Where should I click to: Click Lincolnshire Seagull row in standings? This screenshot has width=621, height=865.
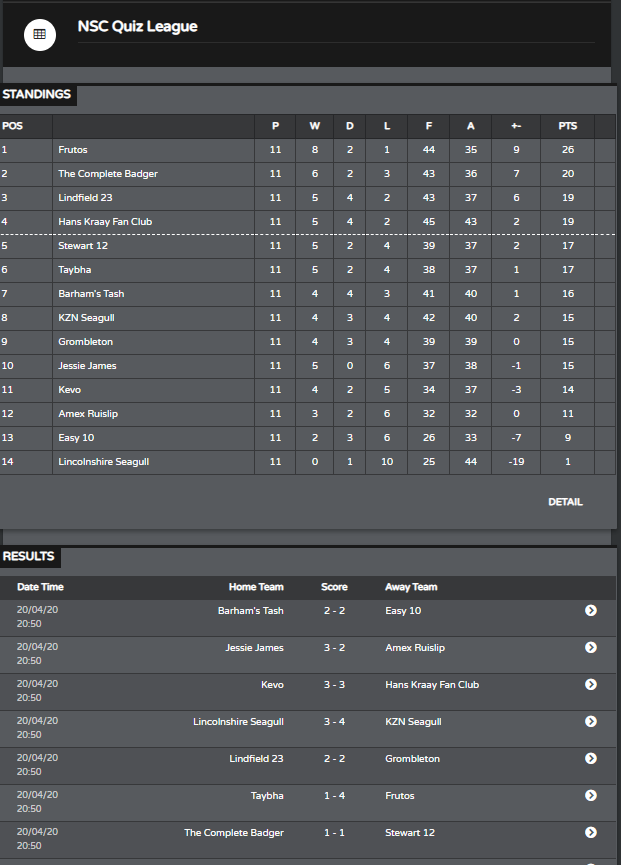[x=308, y=462]
